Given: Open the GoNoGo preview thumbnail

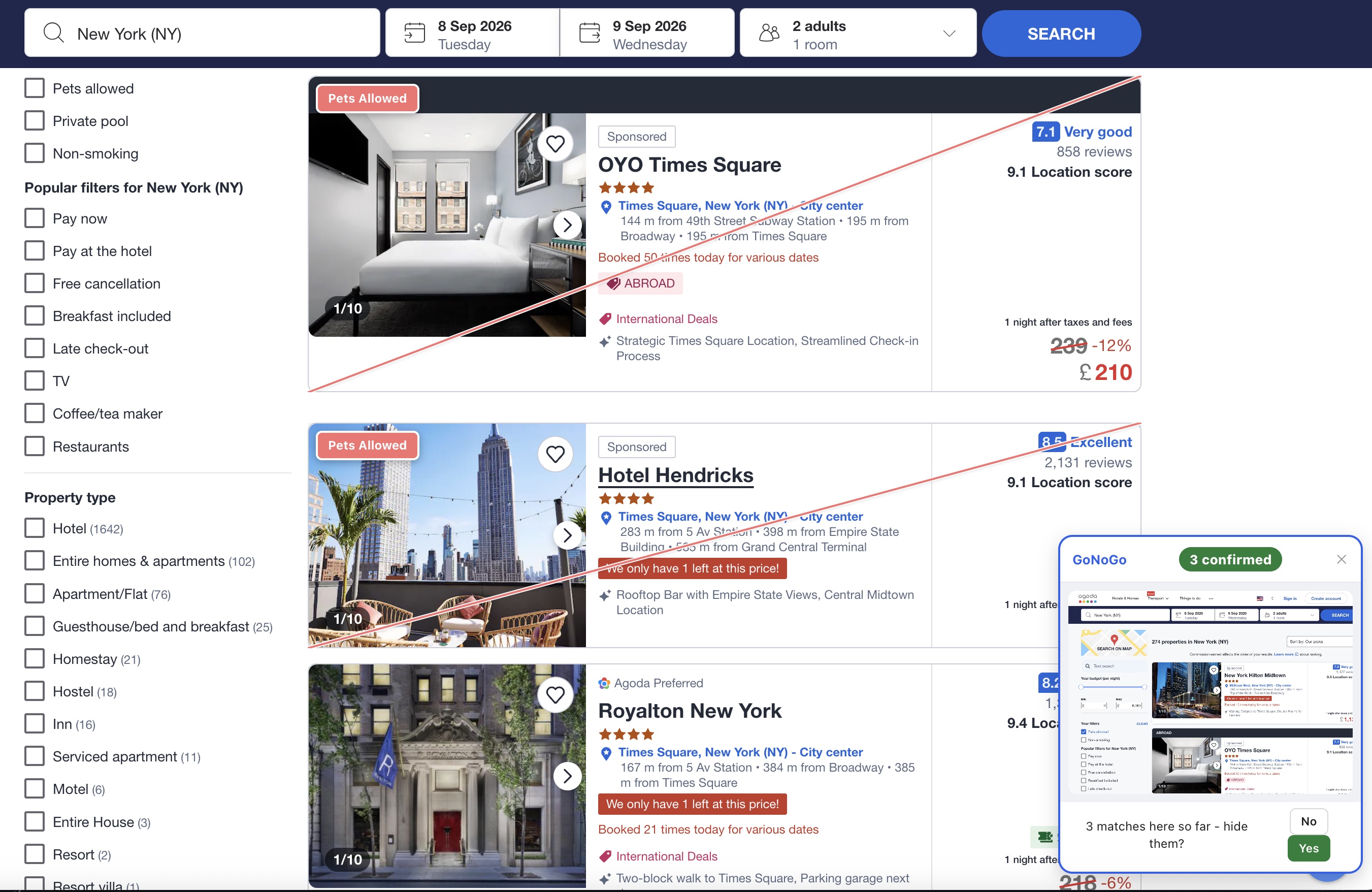Looking at the screenshot, I should click(1211, 692).
